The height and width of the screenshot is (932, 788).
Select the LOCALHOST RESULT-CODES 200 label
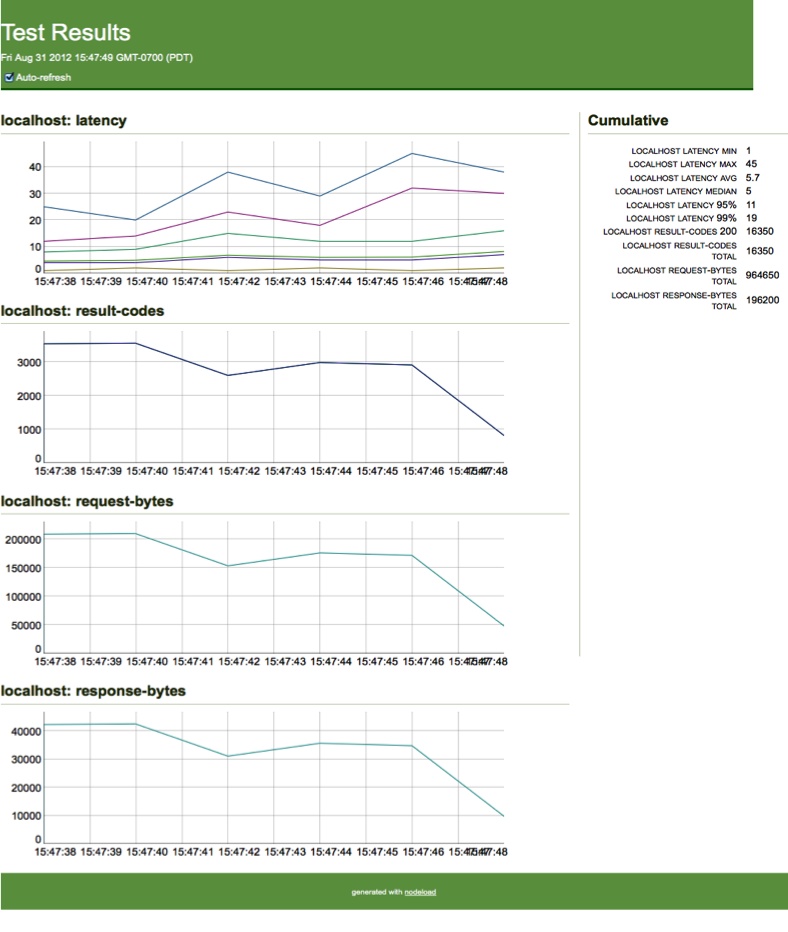tap(670, 231)
